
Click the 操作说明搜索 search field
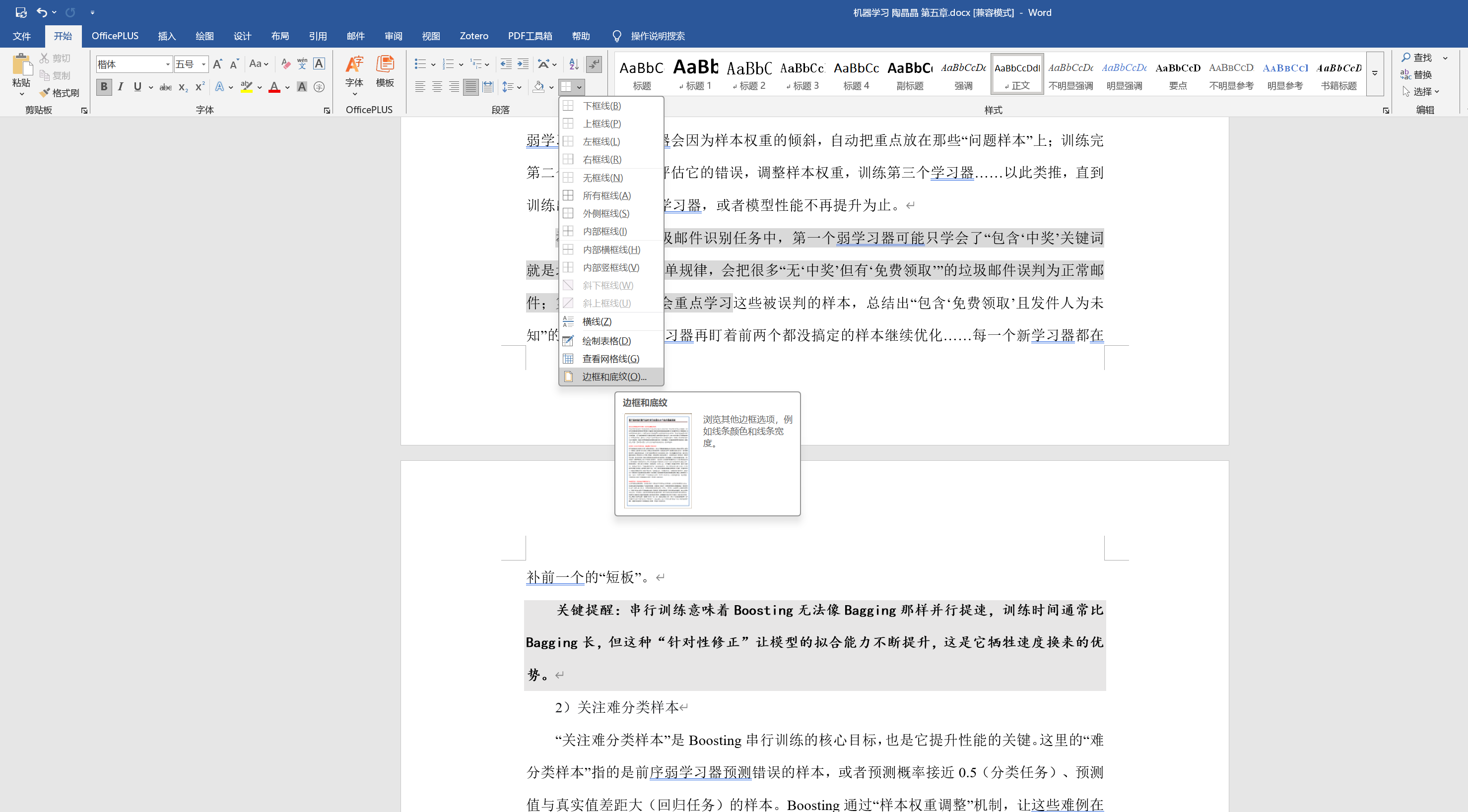[x=657, y=36]
